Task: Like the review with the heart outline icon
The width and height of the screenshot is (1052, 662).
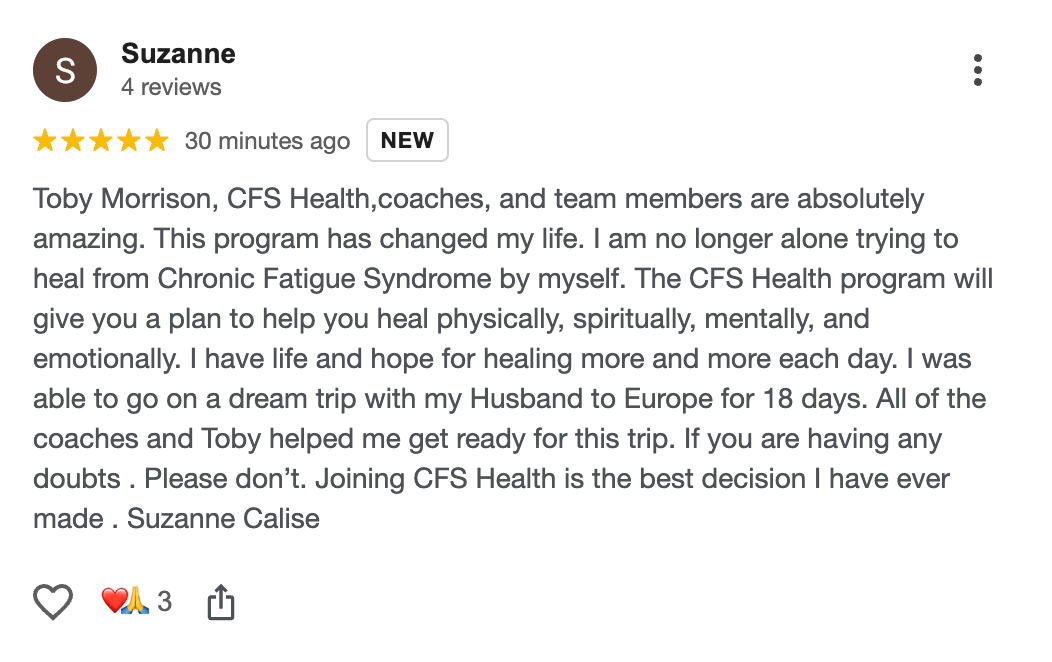Action: click(54, 602)
